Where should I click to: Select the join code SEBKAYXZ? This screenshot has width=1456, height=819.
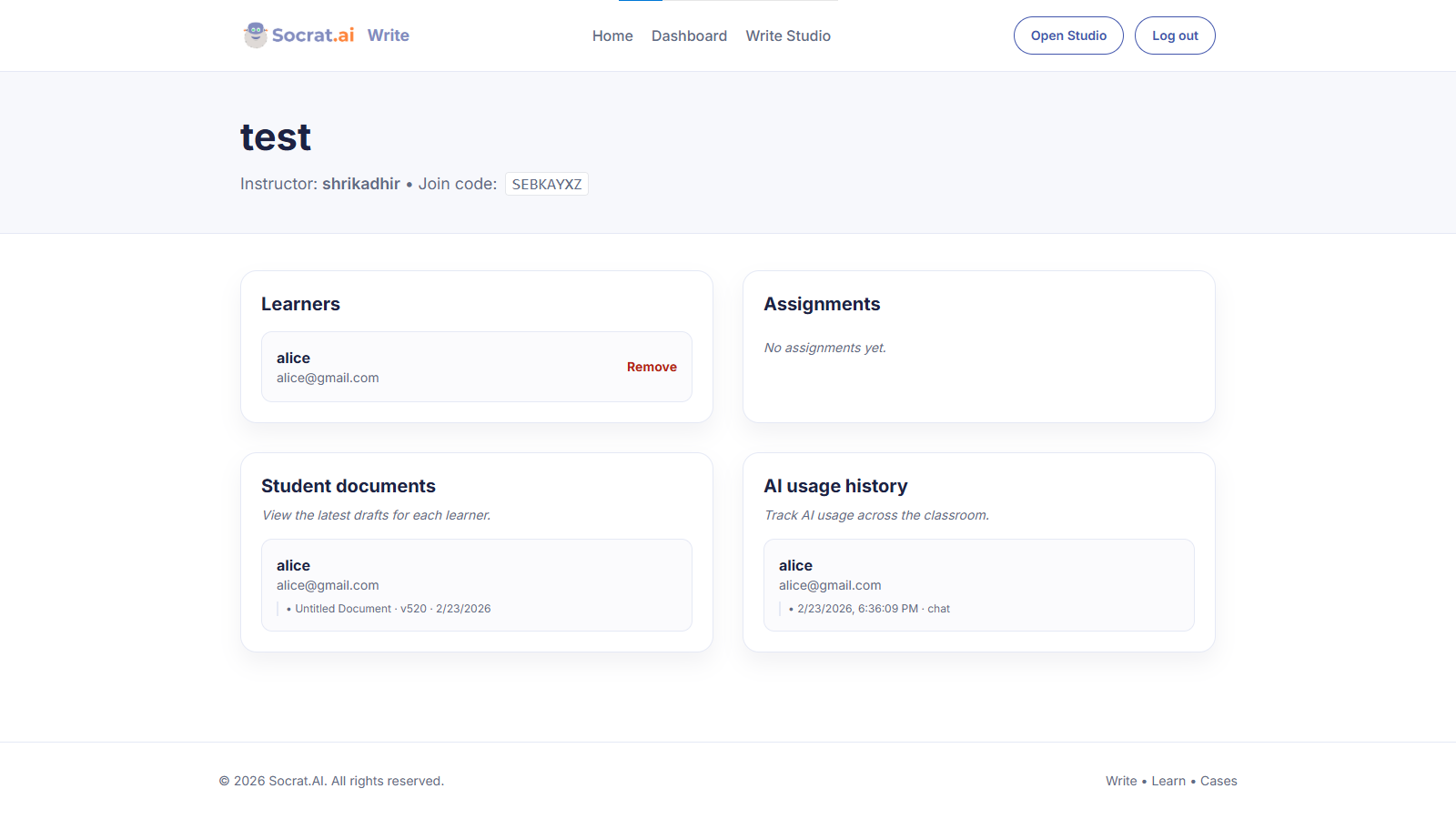[546, 185]
